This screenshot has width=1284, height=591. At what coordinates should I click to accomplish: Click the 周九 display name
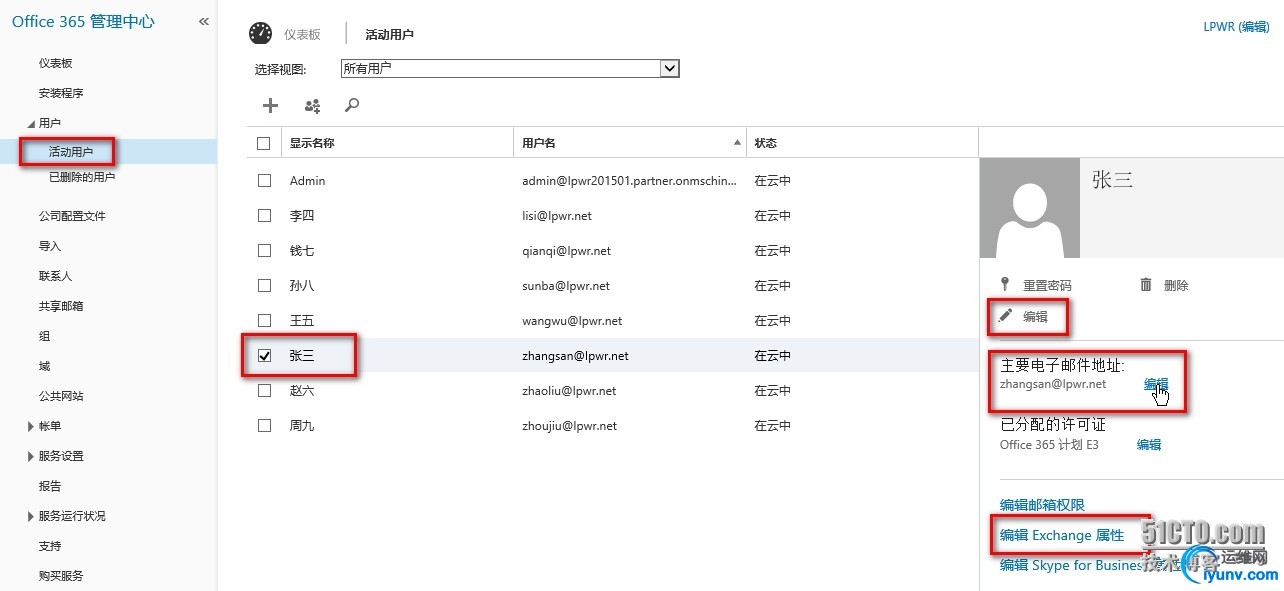click(x=302, y=426)
